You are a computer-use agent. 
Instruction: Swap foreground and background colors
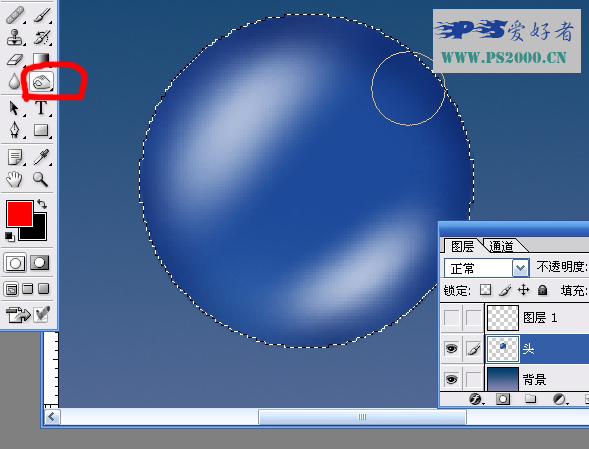pos(42,204)
